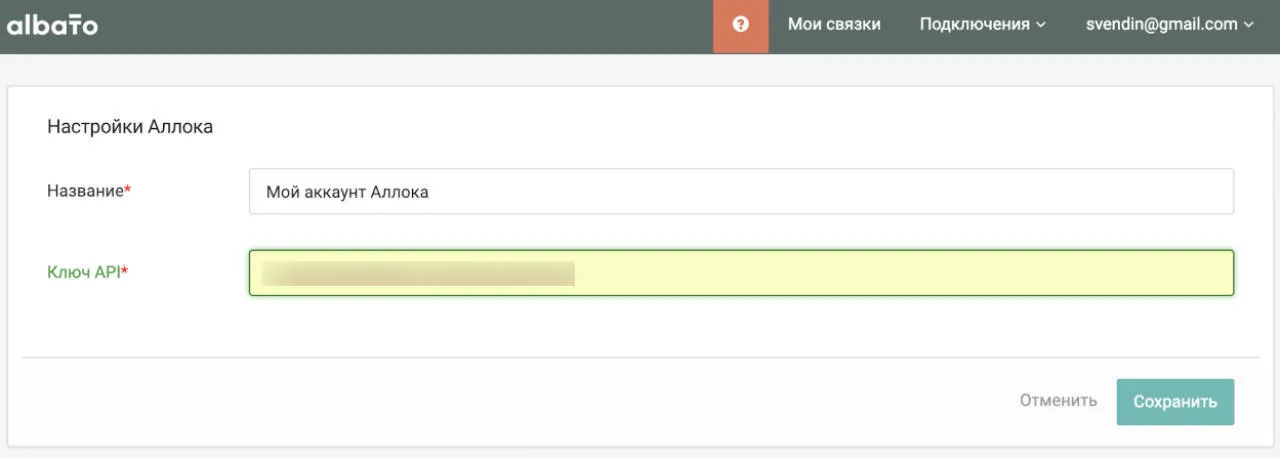Open the svendin@gmail.com account menu
Image resolution: width=1280 pixels, height=458 pixels.
pos(1169,25)
